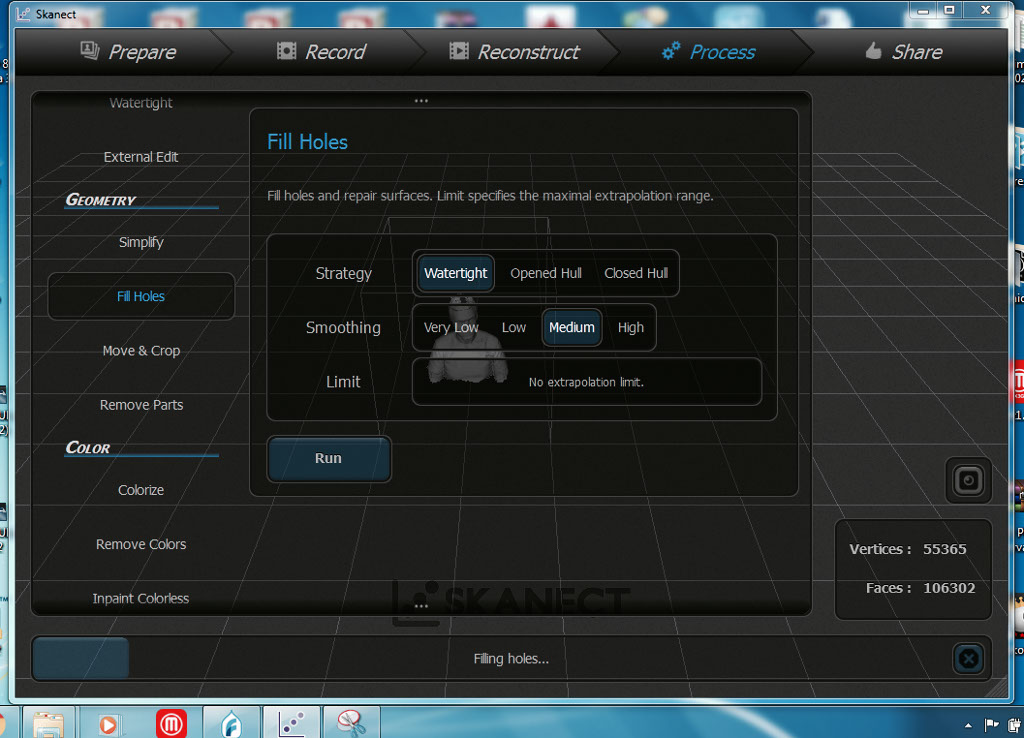Click the Run button
The width and height of the screenshot is (1024, 738).
[329, 458]
